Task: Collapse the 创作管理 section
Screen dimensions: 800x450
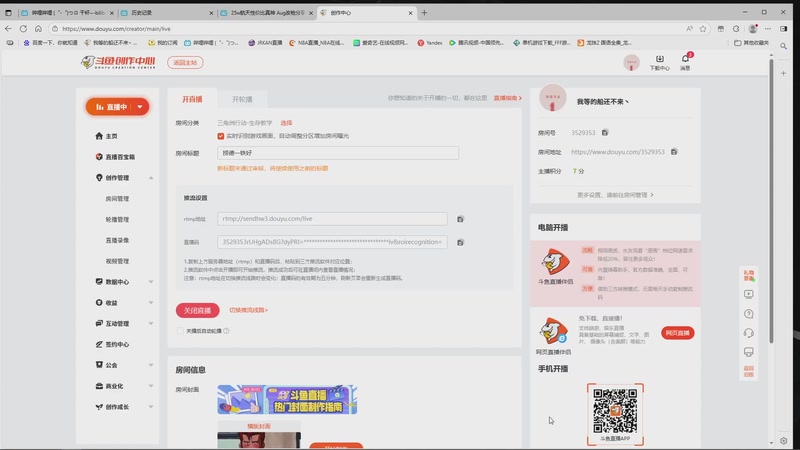Action: 151,178
